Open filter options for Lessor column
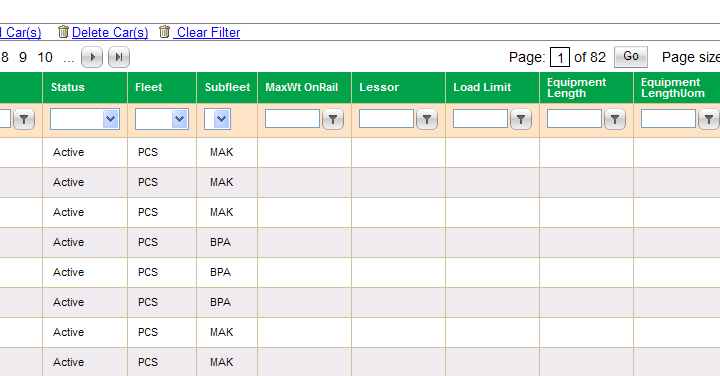Image resolution: width=720 pixels, height=376 pixels. pos(427,119)
